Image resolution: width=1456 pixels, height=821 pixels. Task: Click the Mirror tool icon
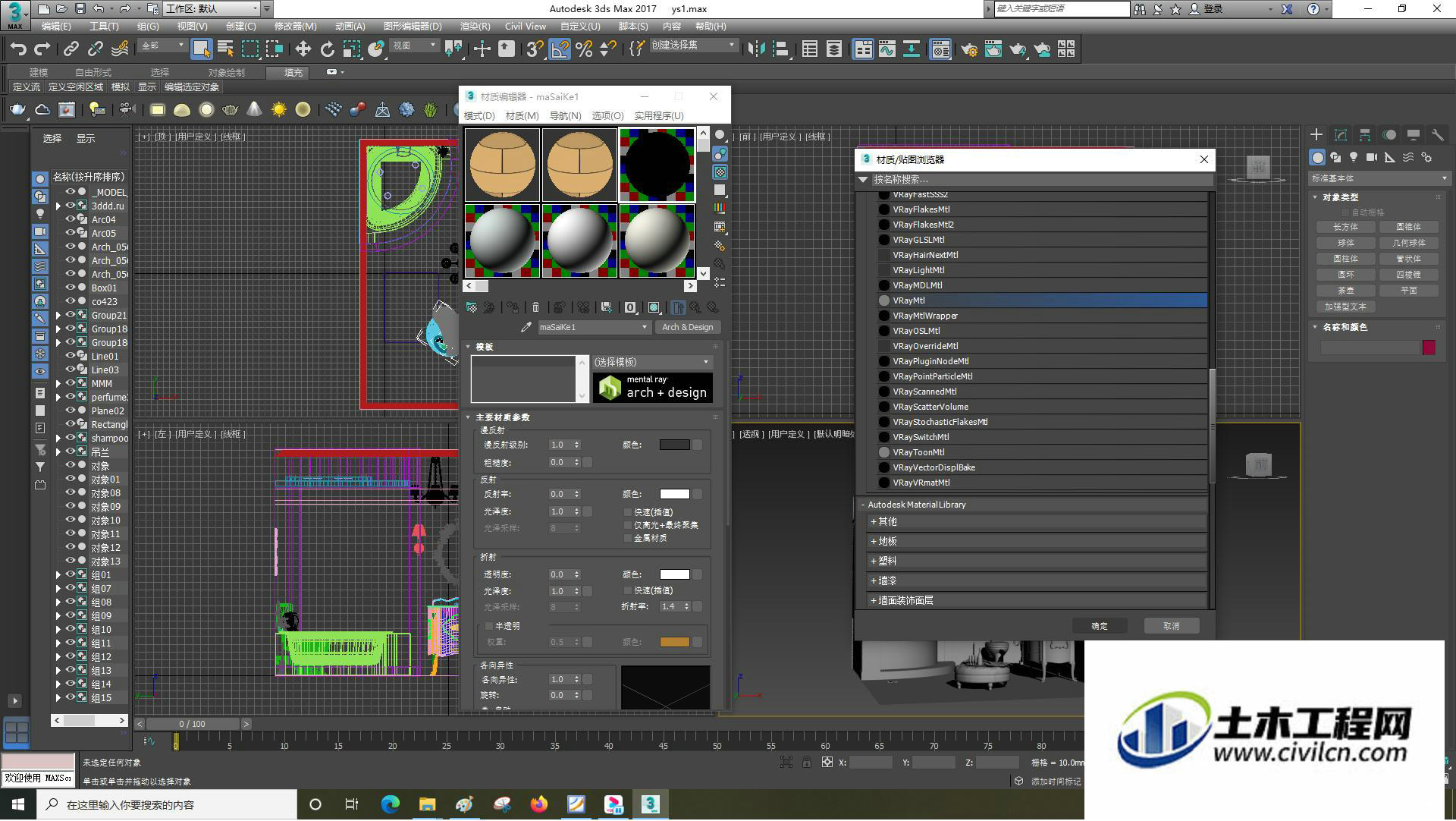[756, 49]
